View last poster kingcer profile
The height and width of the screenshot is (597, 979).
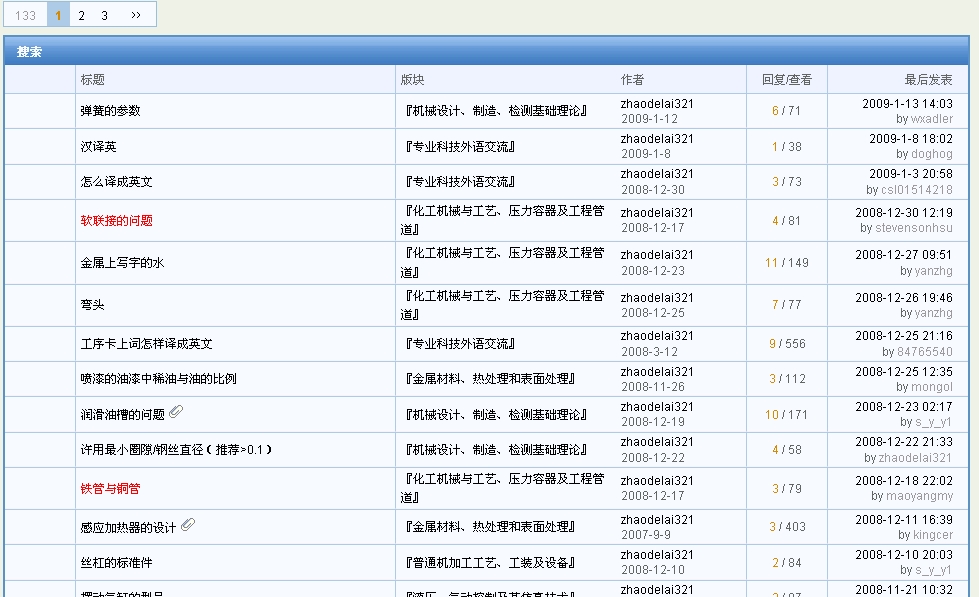(933, 535)
